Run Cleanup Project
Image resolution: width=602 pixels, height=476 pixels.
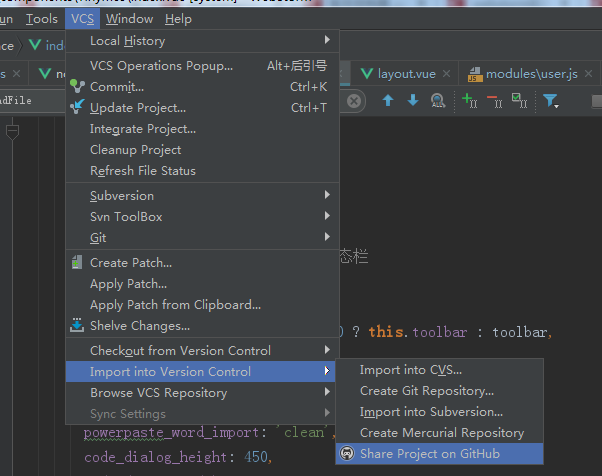point(202,150)
